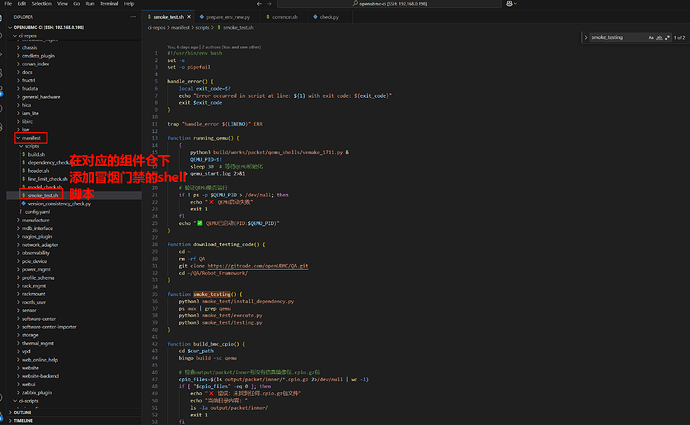The image size is (690, 425).
Task: Open config.yaml in the explorer
Action: pyautogui.click(x=37, y=212)
